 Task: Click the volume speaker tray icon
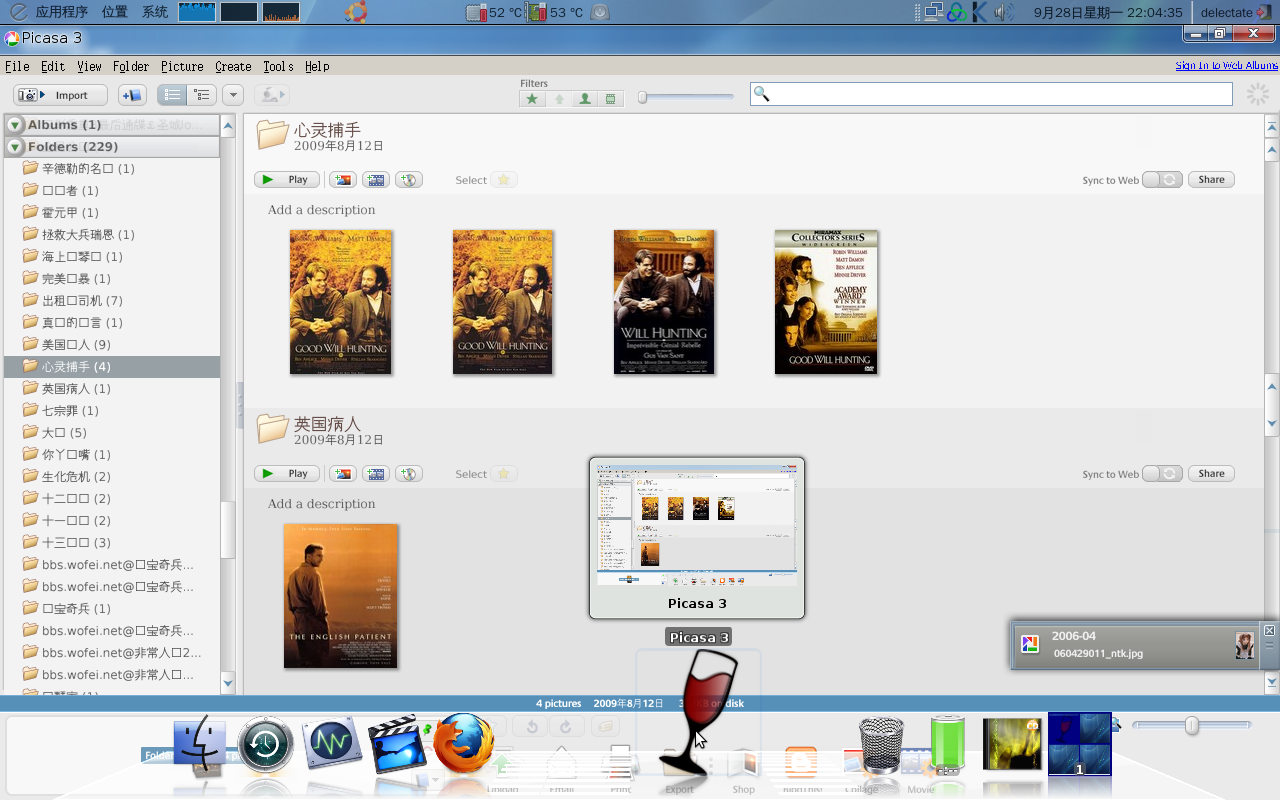[x=1004, y=13]
